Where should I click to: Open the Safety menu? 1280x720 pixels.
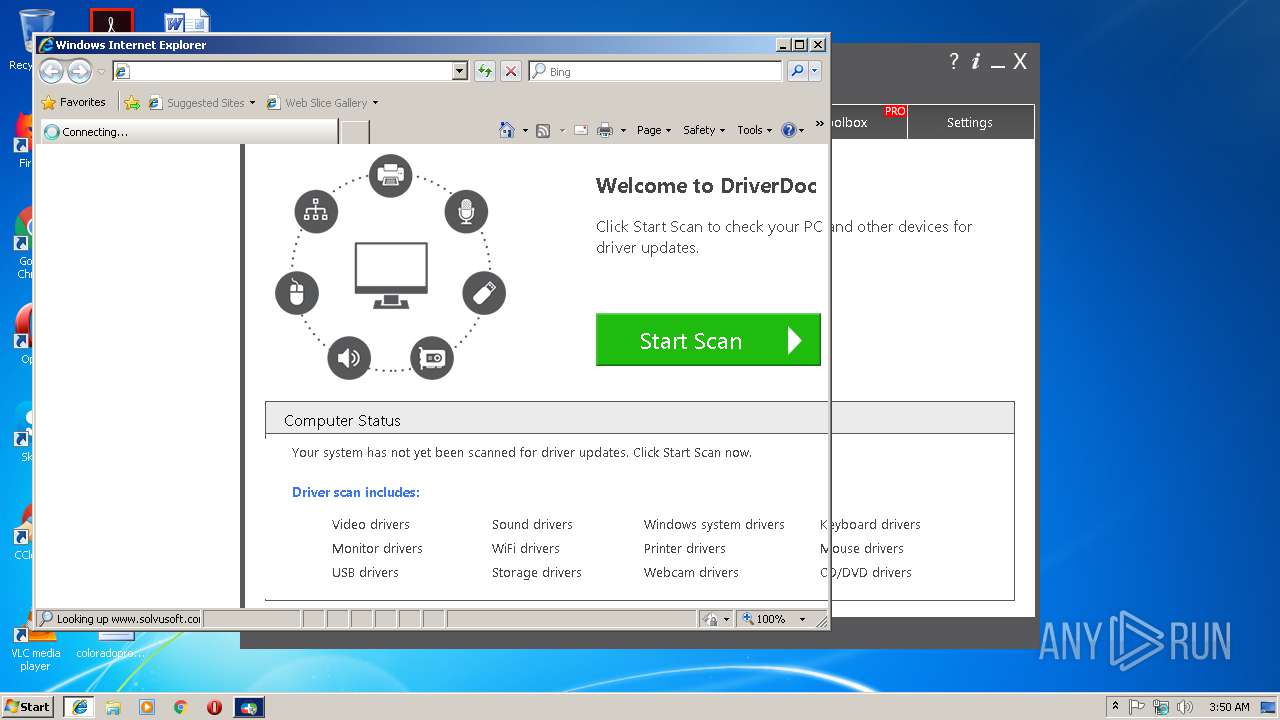(704, 130)
